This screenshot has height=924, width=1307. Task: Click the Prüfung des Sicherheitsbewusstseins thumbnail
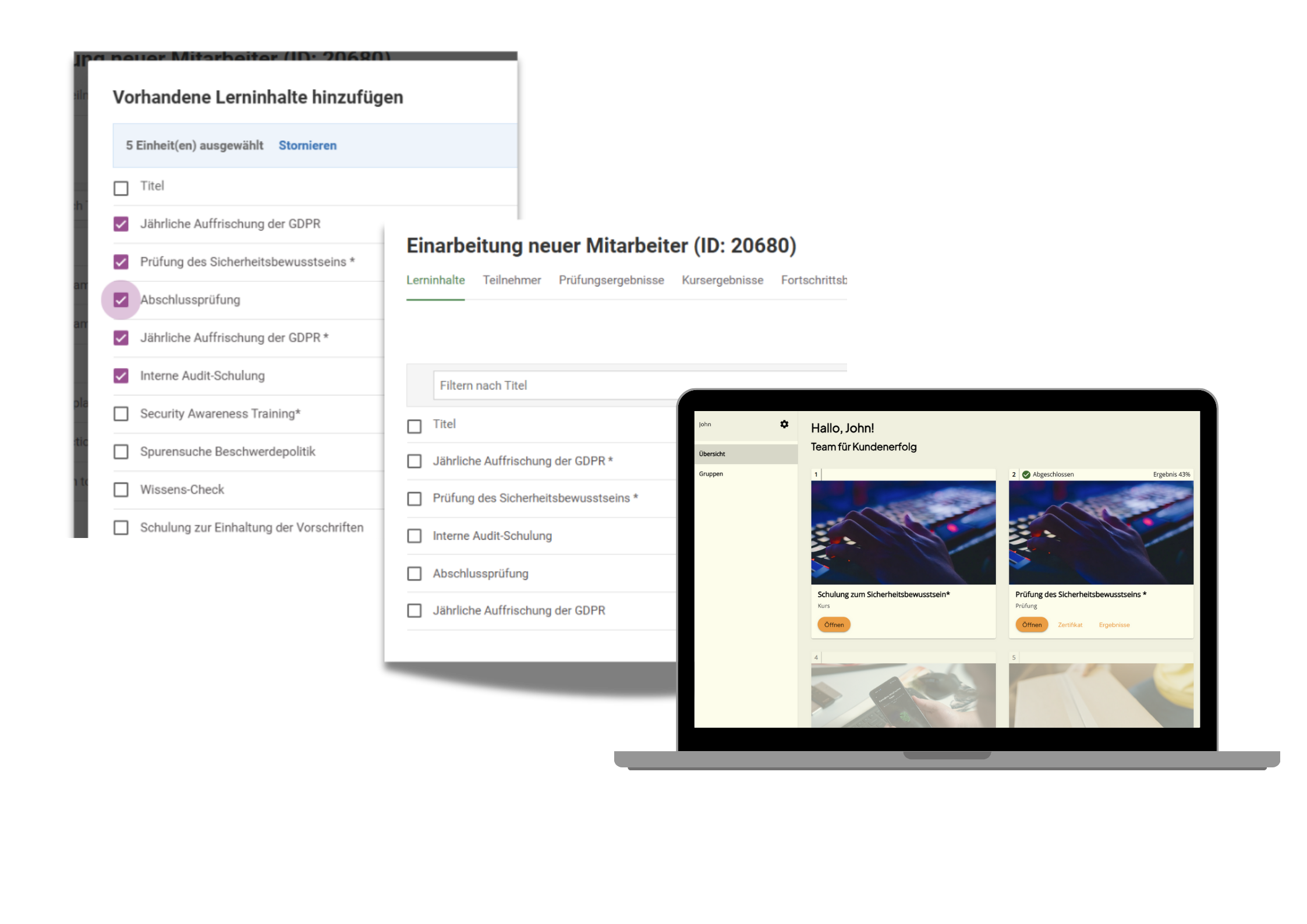click(1101, 532)
